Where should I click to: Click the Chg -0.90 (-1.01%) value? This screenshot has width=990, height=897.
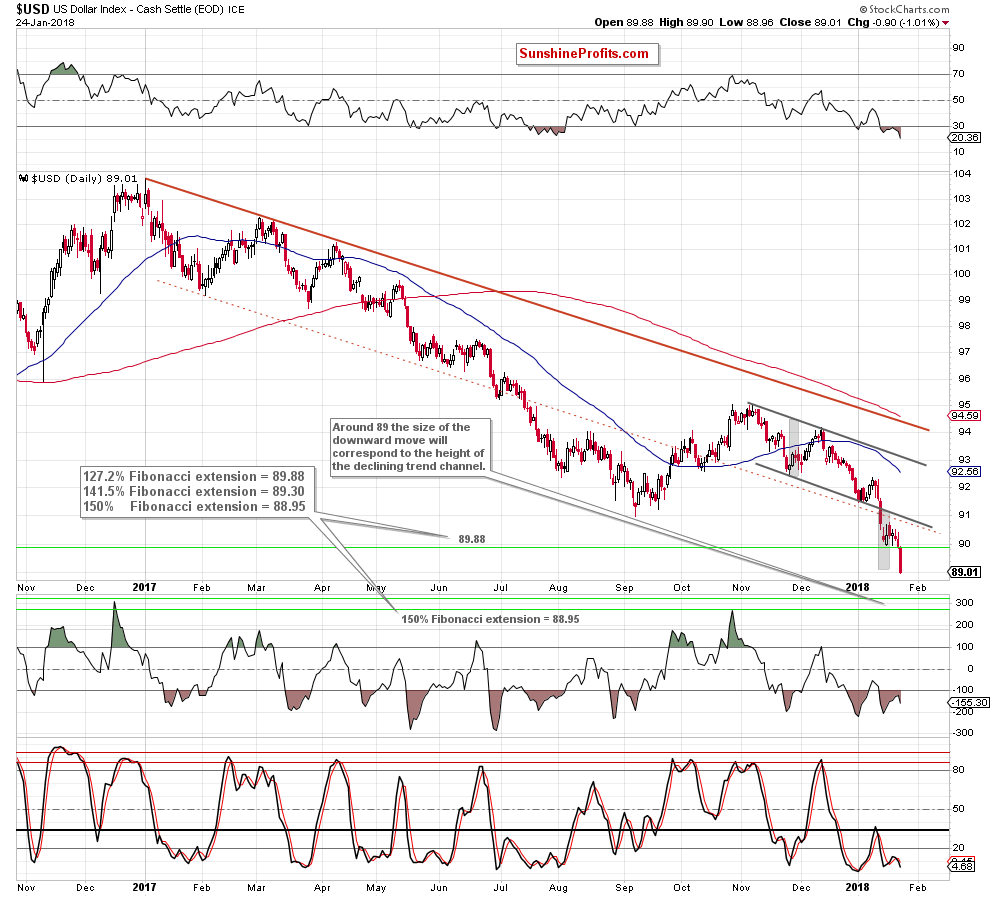coord(893,23)
